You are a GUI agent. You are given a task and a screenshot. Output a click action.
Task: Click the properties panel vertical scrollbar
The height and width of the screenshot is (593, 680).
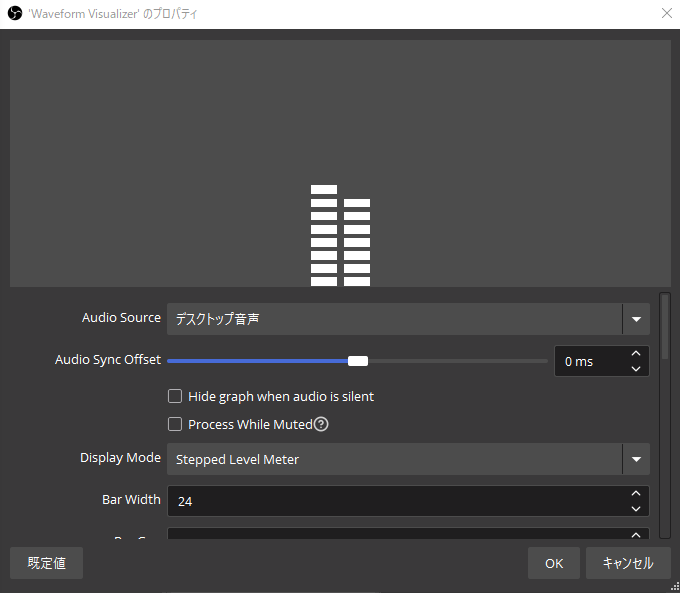pyautogui.click(x=665, y=330)
